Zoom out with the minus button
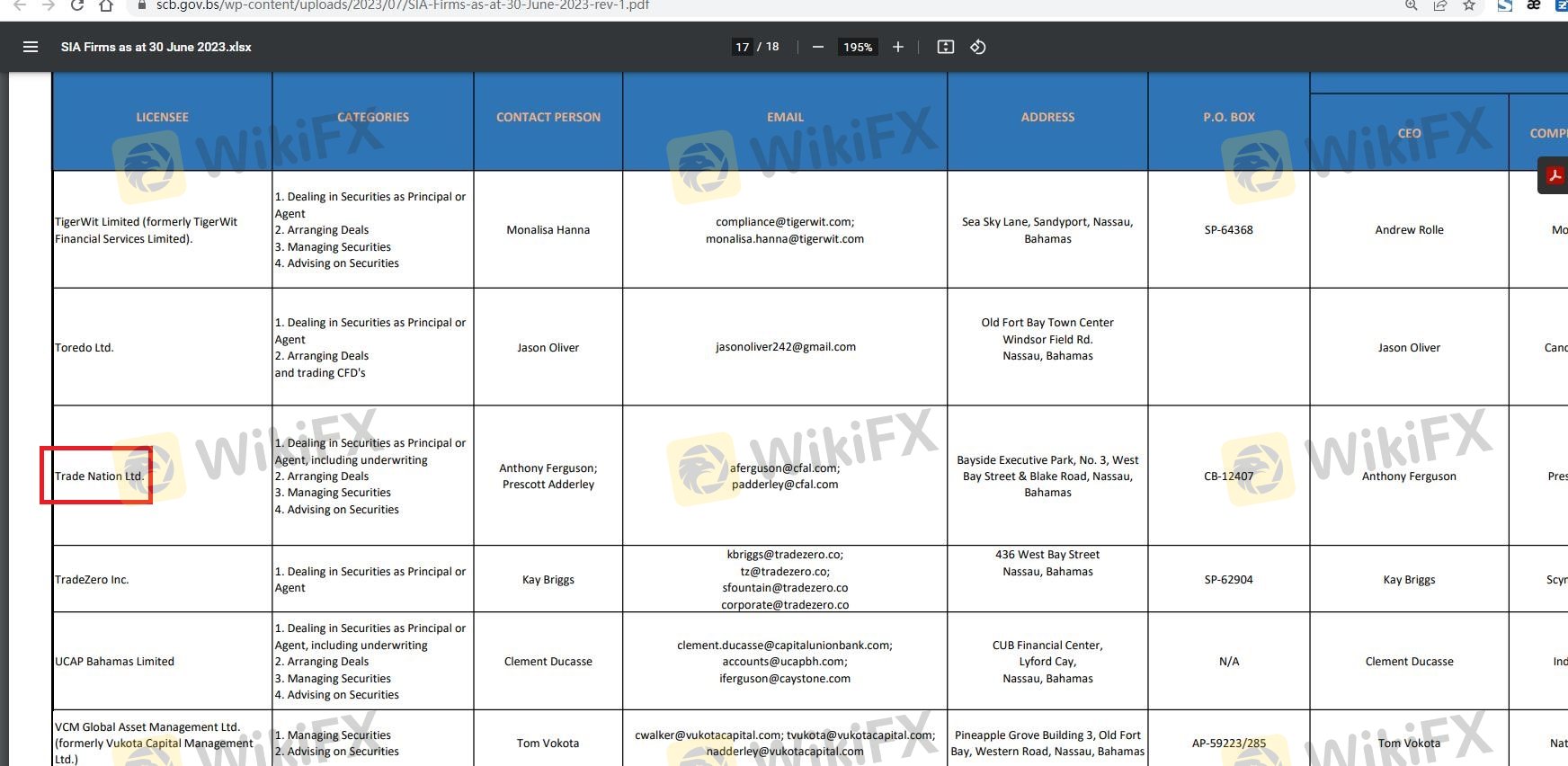 click(817, 47)
